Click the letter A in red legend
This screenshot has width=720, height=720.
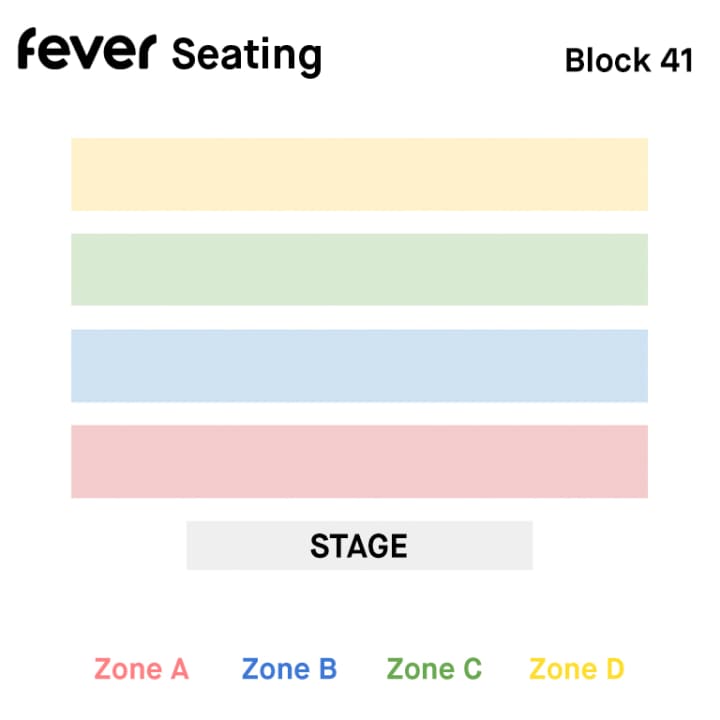pos(180,669)
